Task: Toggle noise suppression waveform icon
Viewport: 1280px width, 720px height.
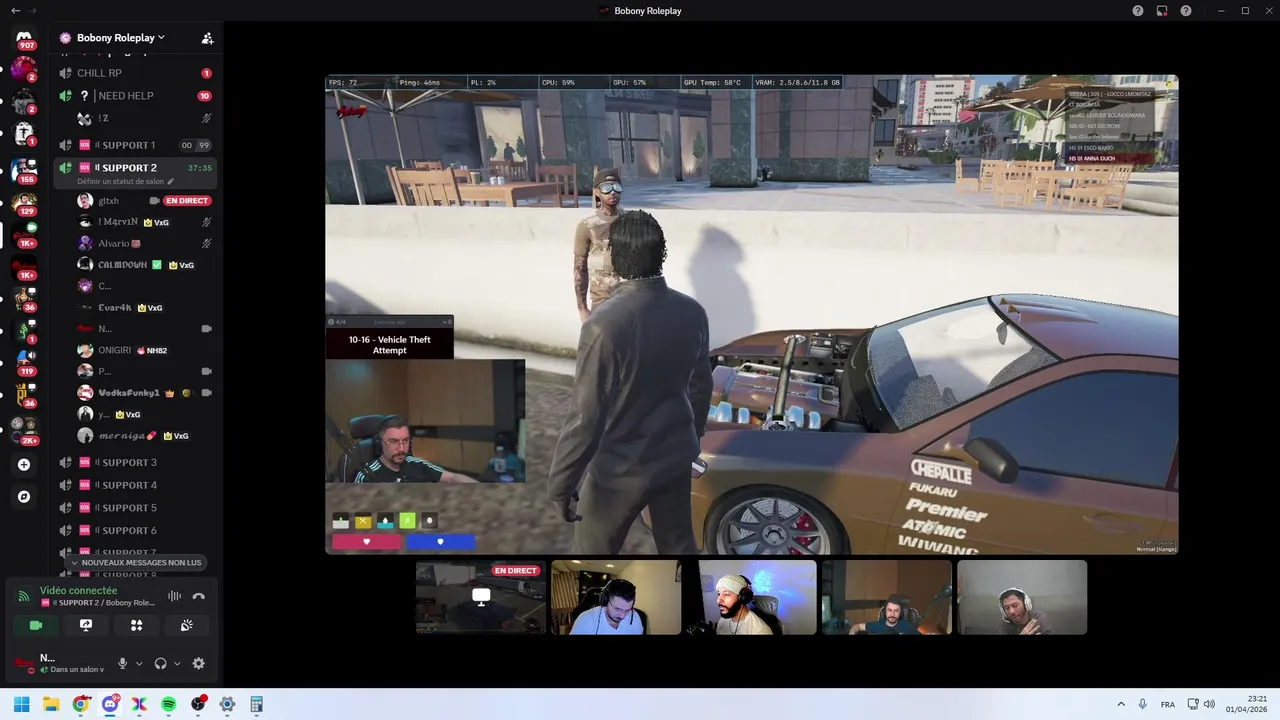Action: [174, 596]
